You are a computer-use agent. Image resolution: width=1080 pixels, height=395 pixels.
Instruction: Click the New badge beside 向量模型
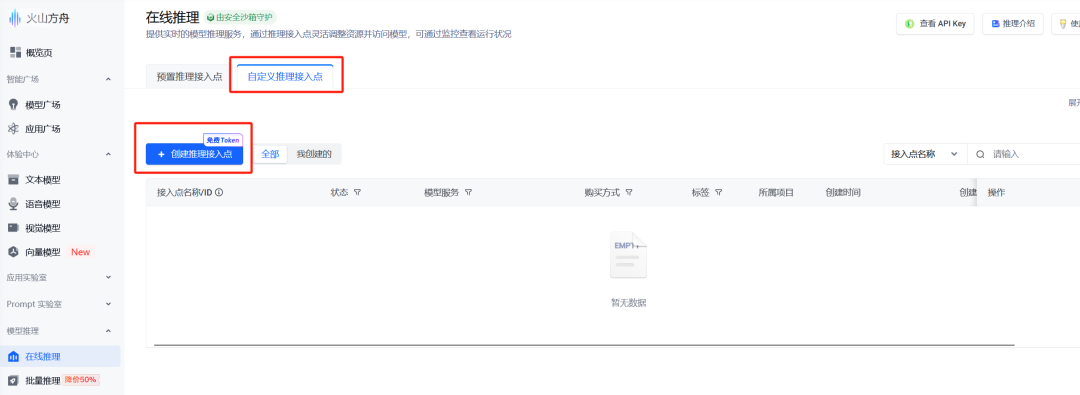81,252
